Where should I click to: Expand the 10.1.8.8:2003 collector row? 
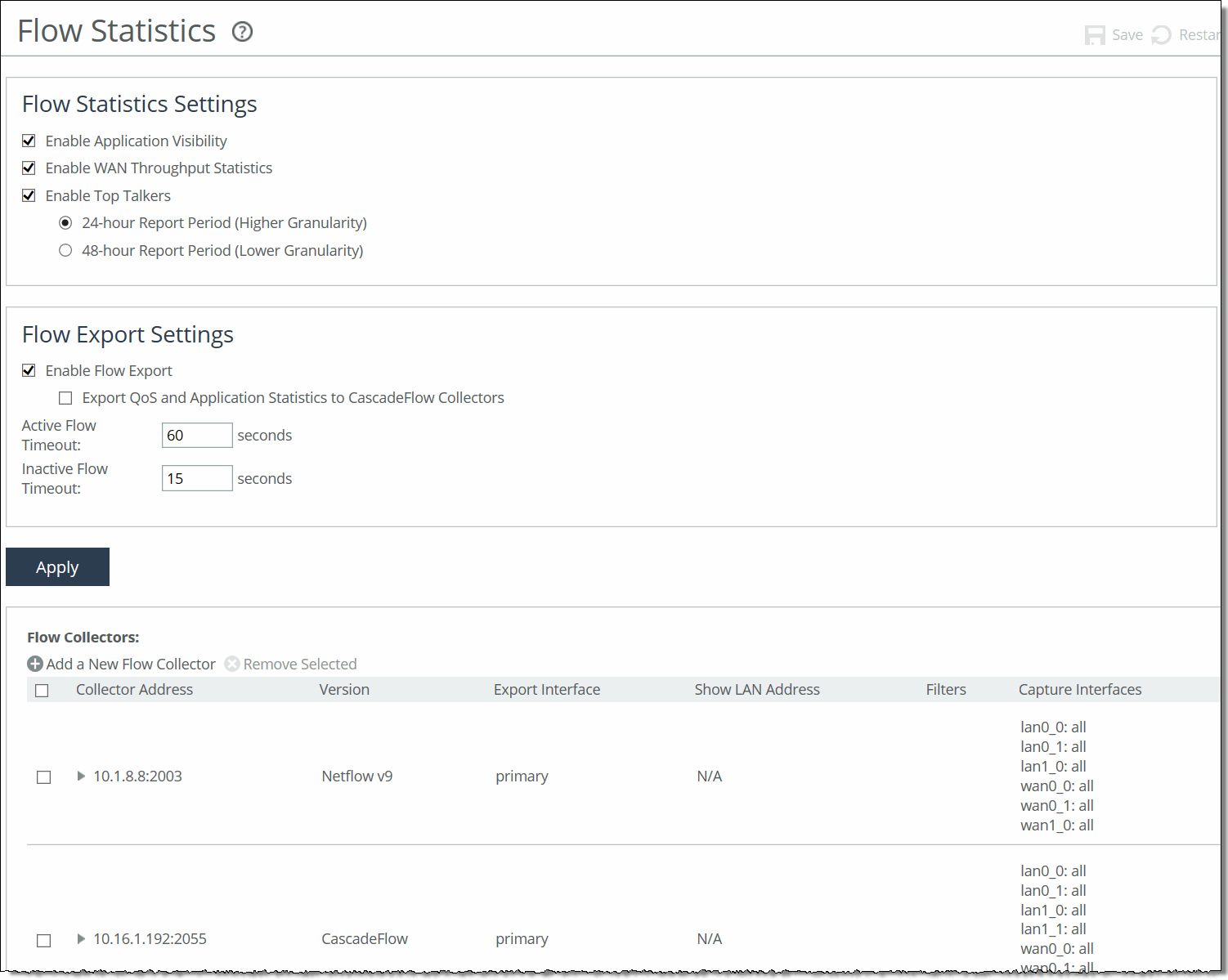[81, 776]
